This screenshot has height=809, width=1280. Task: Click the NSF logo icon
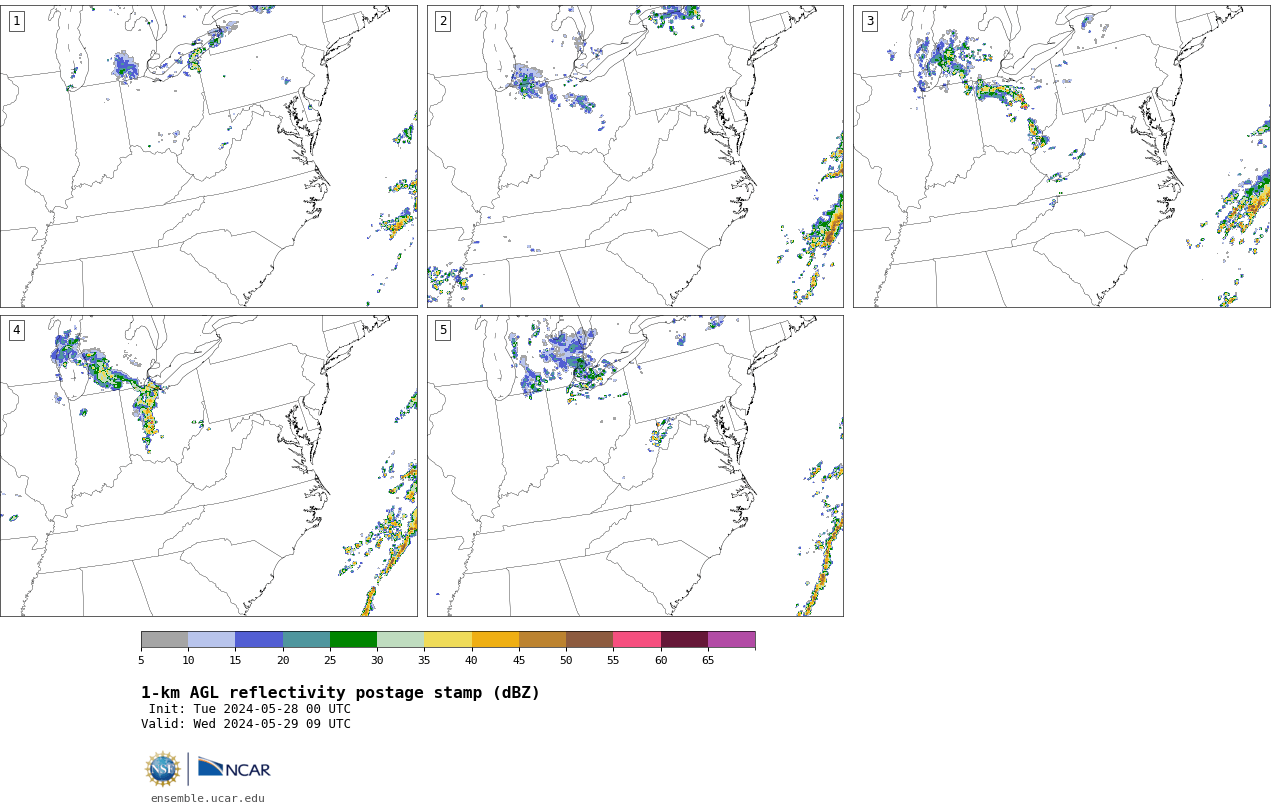[164, 769]
